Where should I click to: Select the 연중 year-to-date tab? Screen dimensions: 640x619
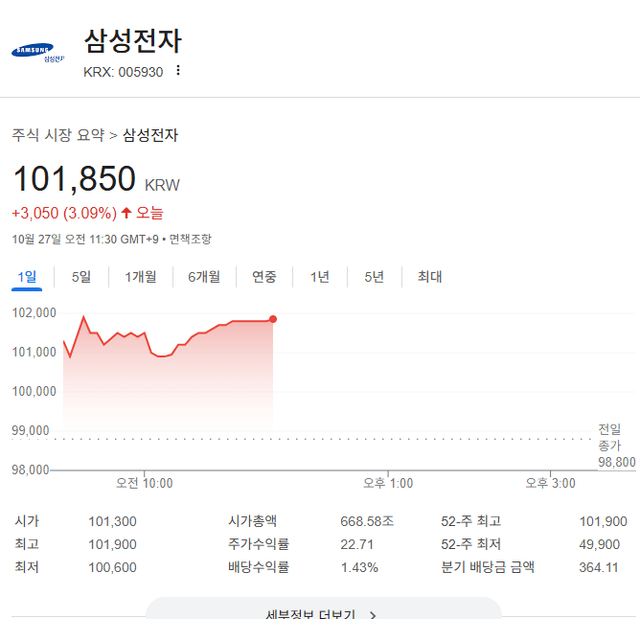point(264,277)
